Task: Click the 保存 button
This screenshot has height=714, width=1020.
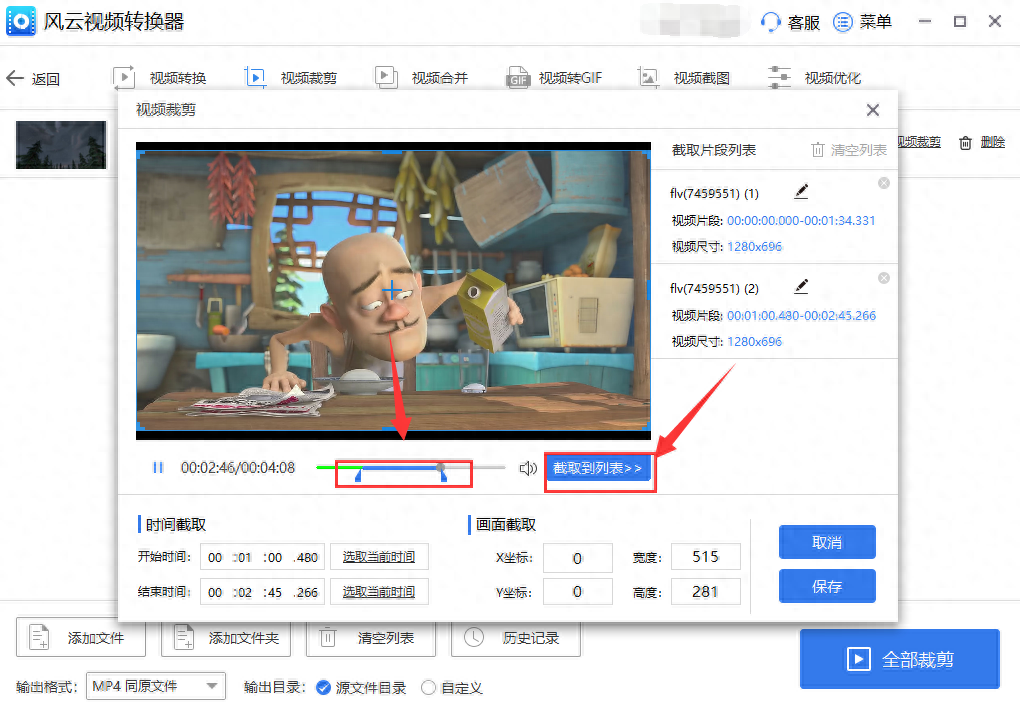Action: coord(827,587)
